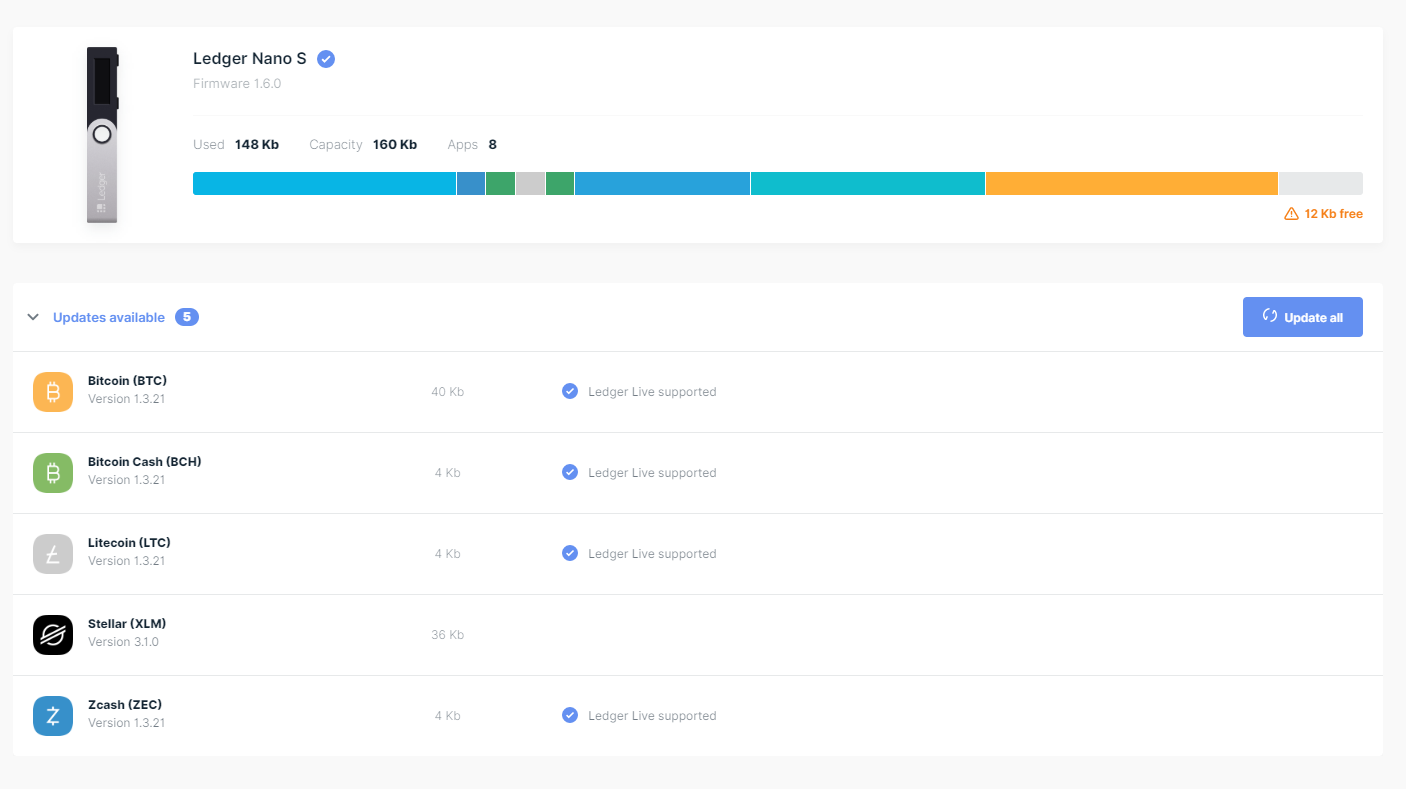This screenshot has width=1406, height=789.
Task: Click the Ledger Nano S title
Action: (x=250, y=59)
